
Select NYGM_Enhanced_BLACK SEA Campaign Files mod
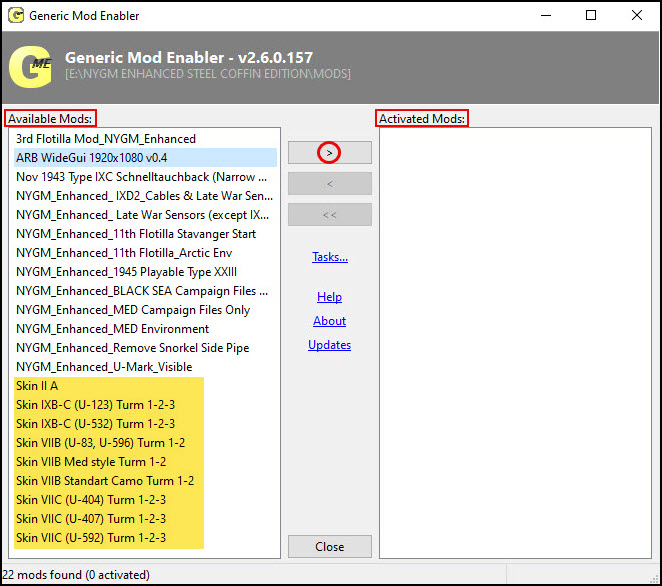pos(145,290)
